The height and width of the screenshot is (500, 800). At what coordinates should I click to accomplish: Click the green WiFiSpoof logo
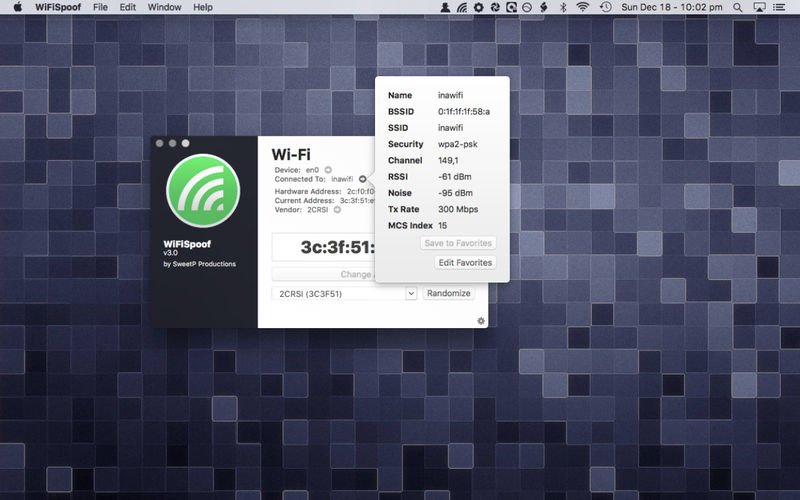click(x=204, y=193)
